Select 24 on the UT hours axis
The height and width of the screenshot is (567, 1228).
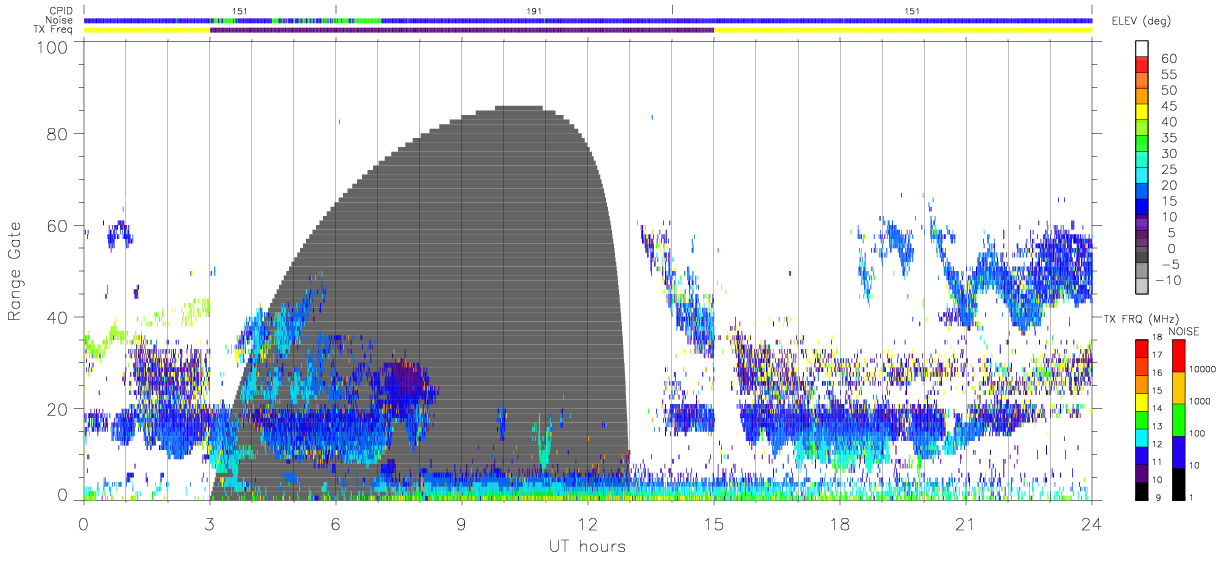[x=1091, y=522]
